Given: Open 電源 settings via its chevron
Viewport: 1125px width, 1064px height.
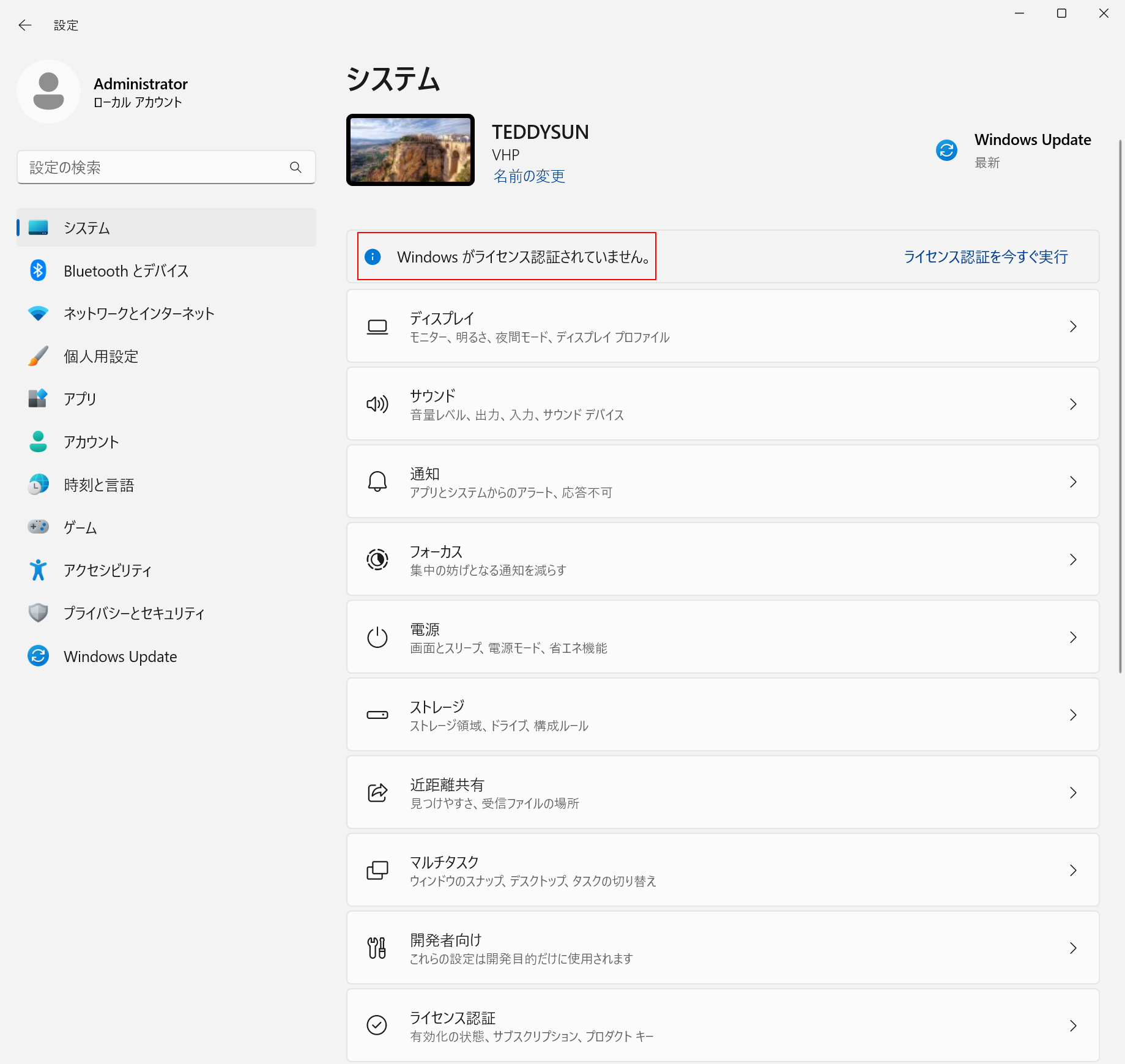Looking at the screenshot, I should (1074, 638).
